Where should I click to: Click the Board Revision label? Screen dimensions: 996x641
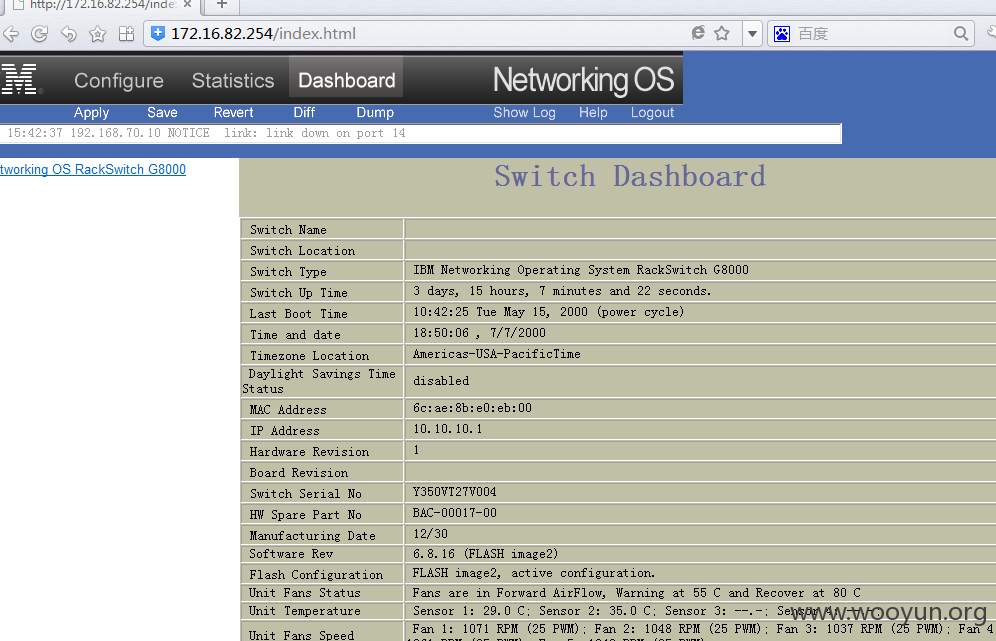[x=299, y=473]
